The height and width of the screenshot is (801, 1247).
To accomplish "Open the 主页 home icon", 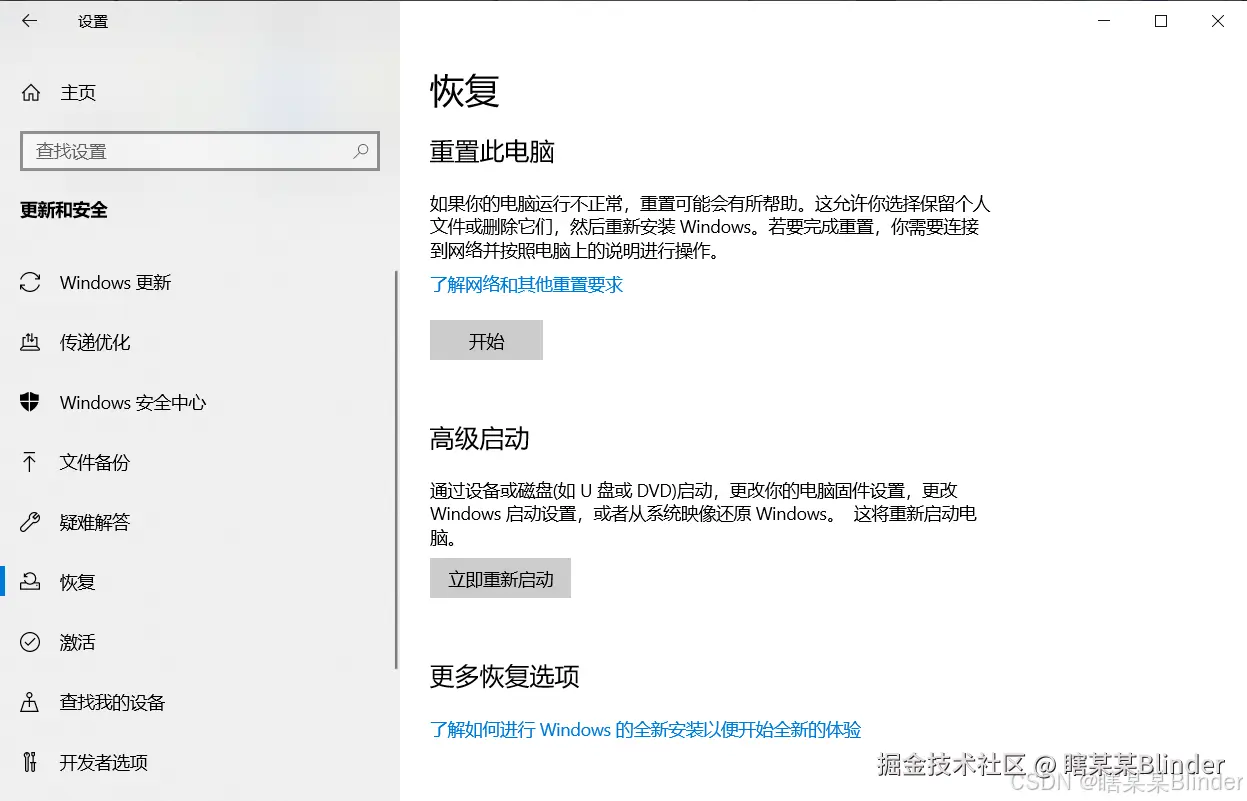I will pyautogui.click(x=31, y=93).
